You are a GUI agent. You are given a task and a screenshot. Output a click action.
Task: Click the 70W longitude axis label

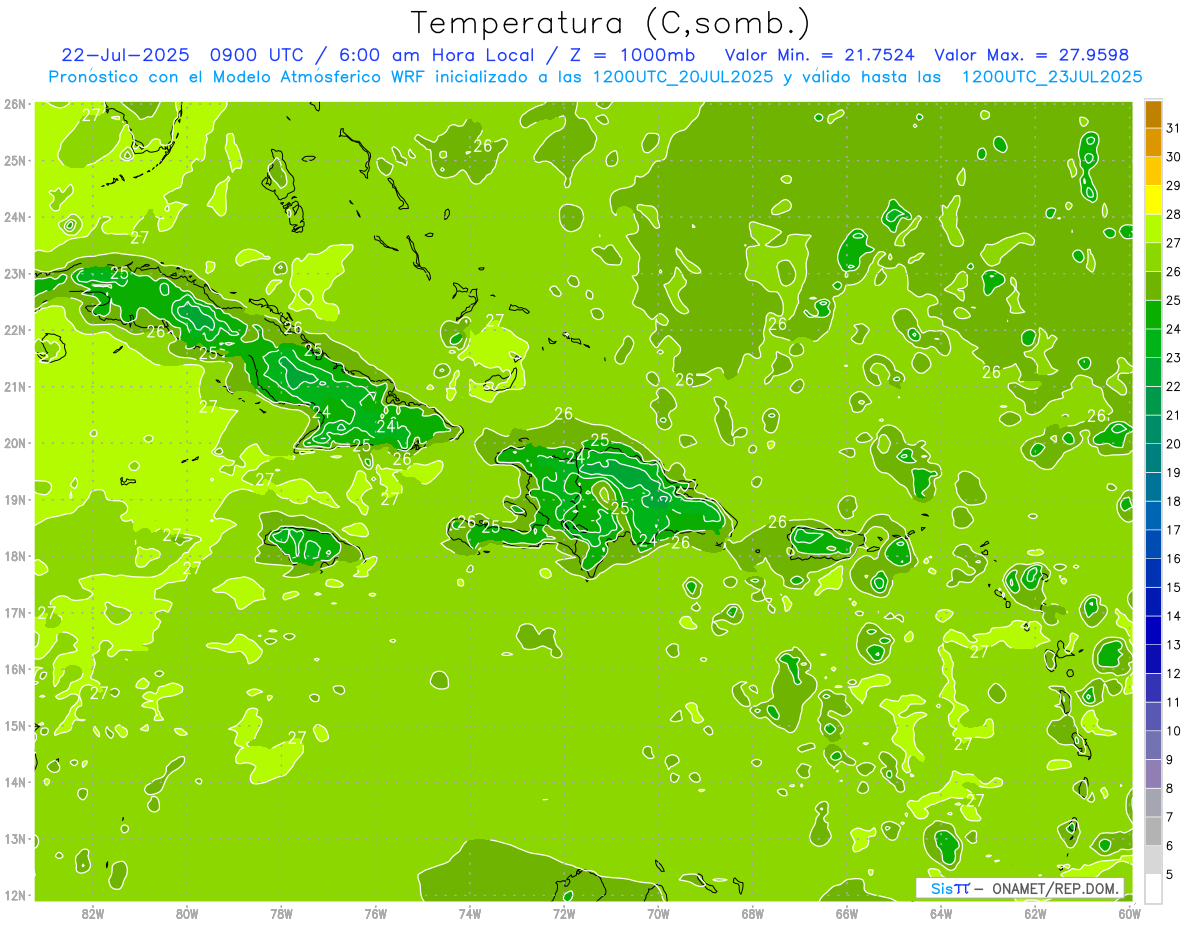click(658, 913)
